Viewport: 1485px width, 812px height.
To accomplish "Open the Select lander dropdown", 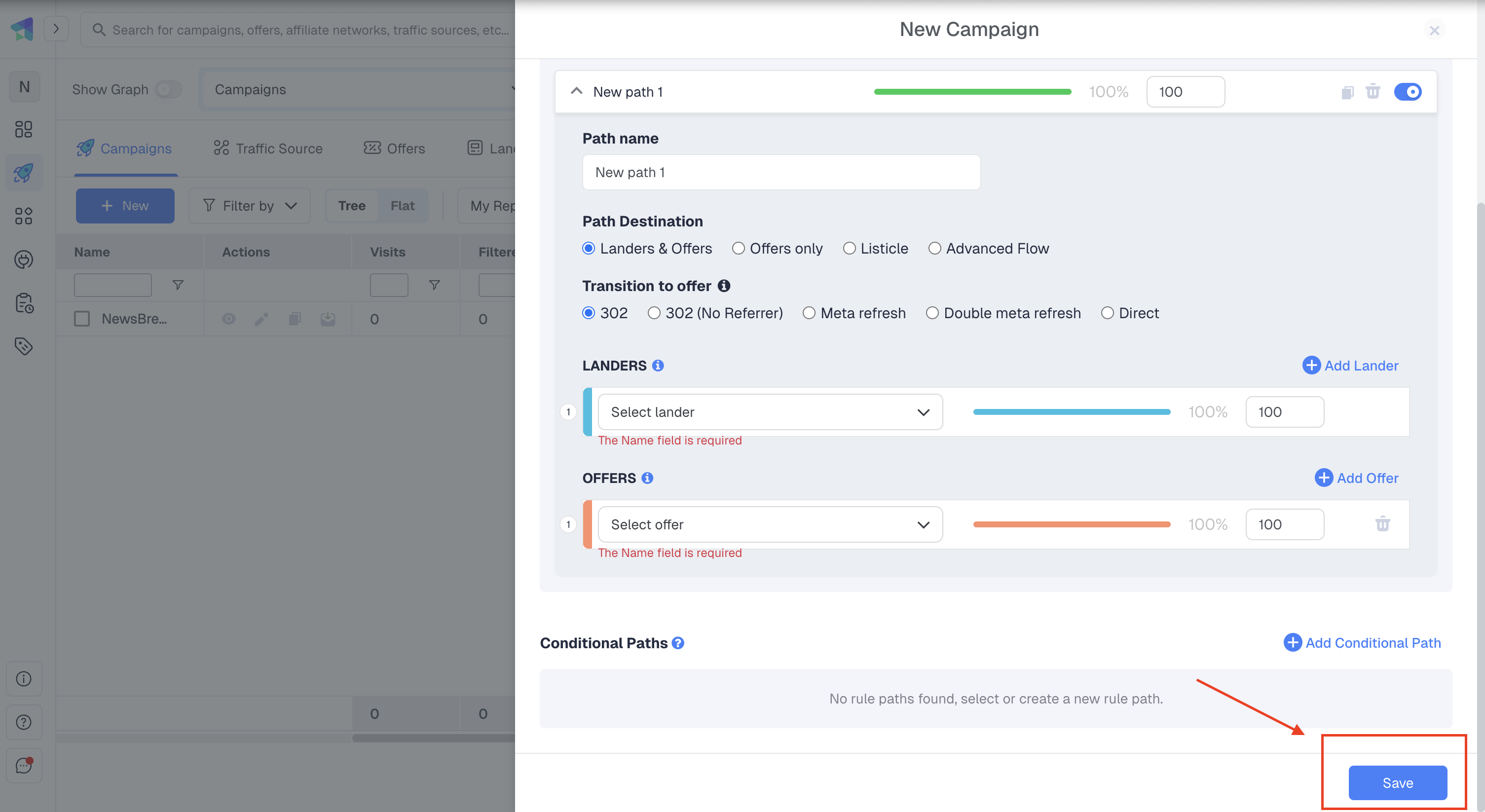I will point(770,412).
